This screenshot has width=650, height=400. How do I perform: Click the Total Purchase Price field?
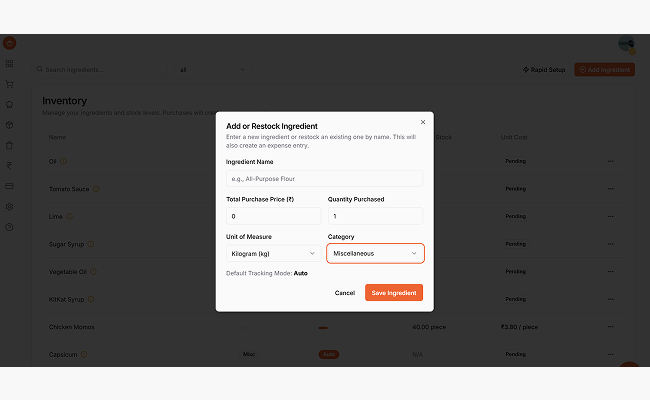[274, 216]
